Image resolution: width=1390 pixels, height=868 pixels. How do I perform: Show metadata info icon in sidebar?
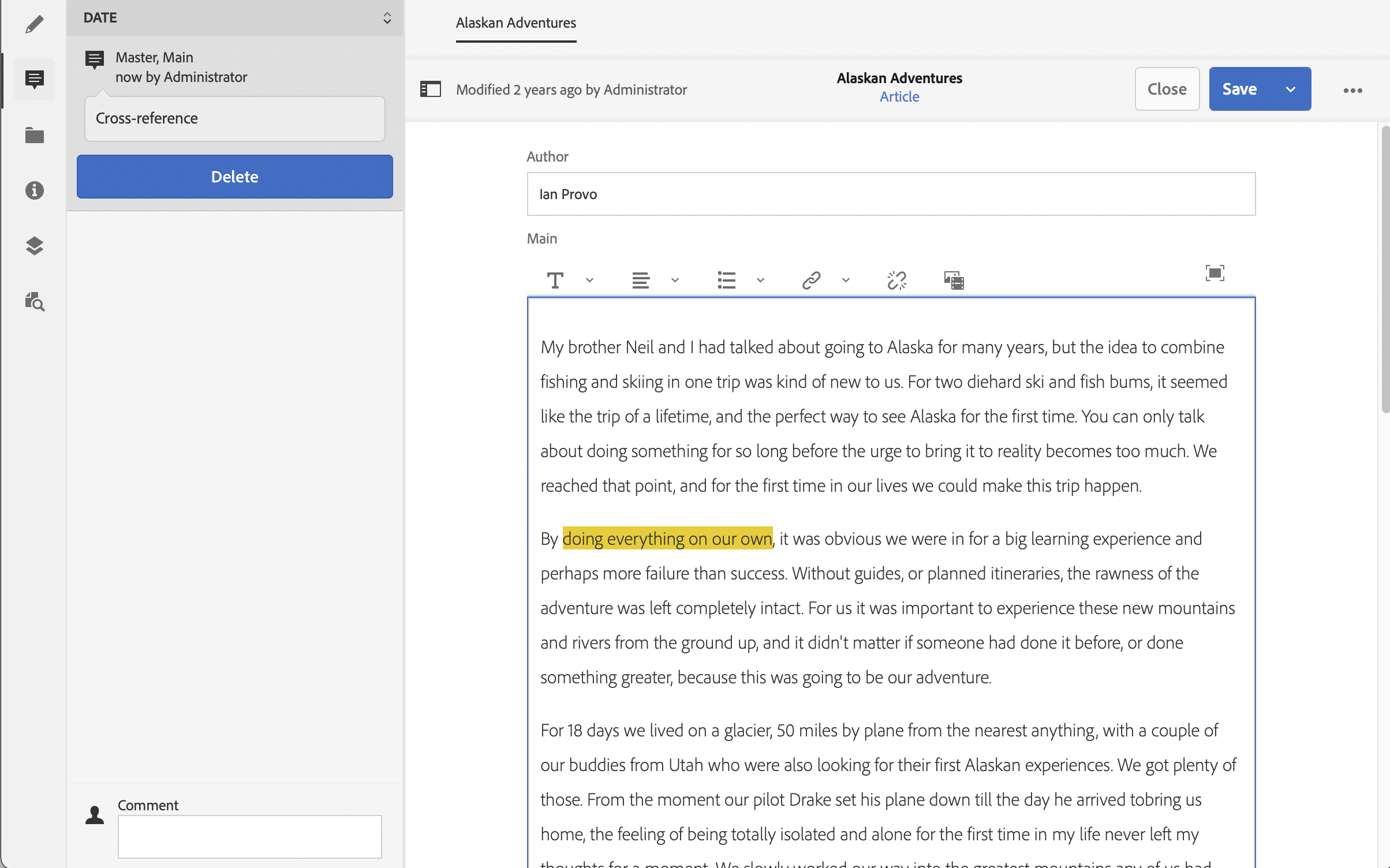click(x=34, y=190)
